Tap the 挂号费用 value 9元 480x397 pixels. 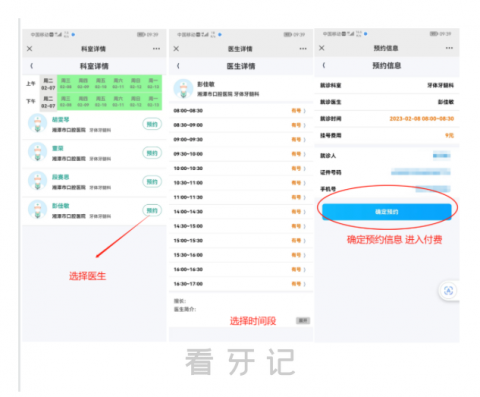click(449, 135)
